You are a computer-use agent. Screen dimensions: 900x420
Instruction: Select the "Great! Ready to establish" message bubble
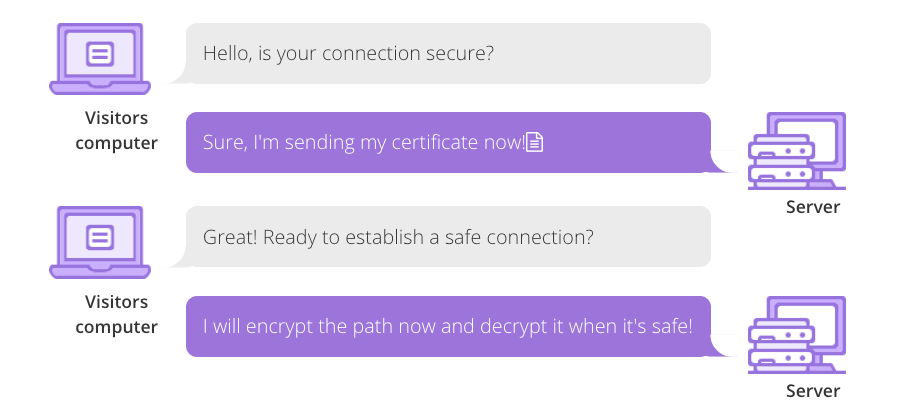[447, 237]
